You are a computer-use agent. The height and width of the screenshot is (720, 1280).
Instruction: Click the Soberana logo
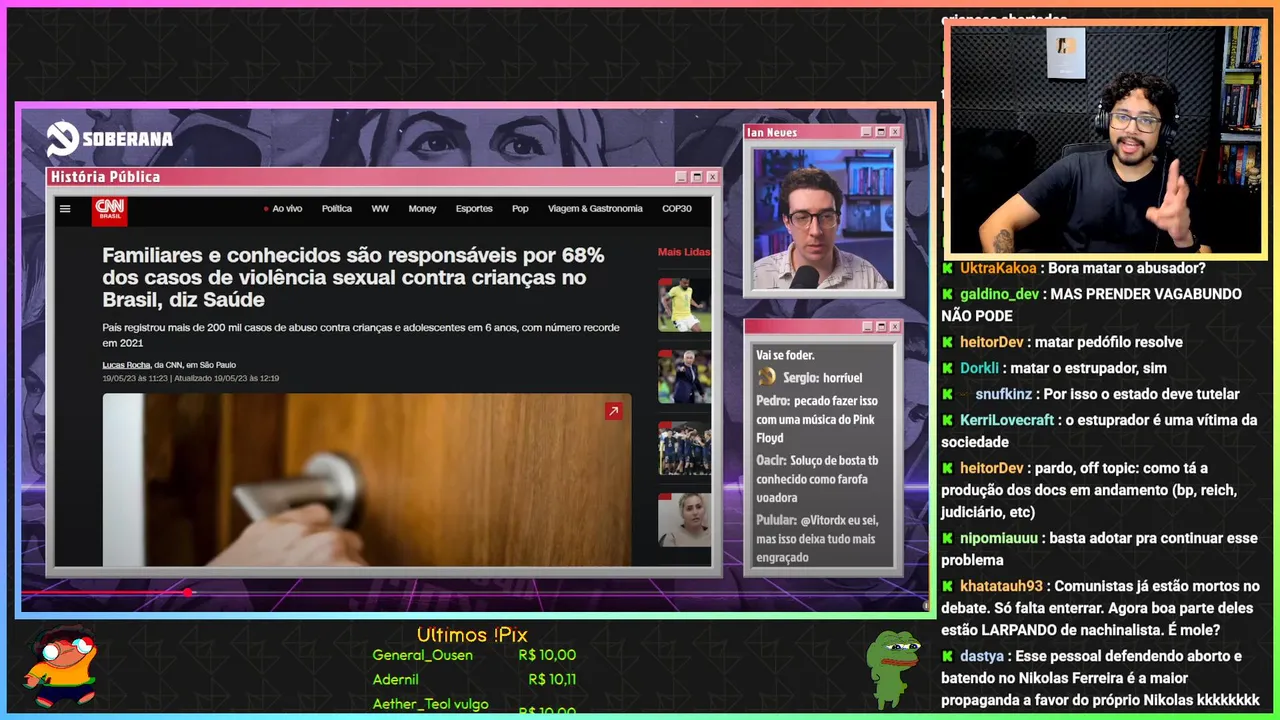pos(110,139)
